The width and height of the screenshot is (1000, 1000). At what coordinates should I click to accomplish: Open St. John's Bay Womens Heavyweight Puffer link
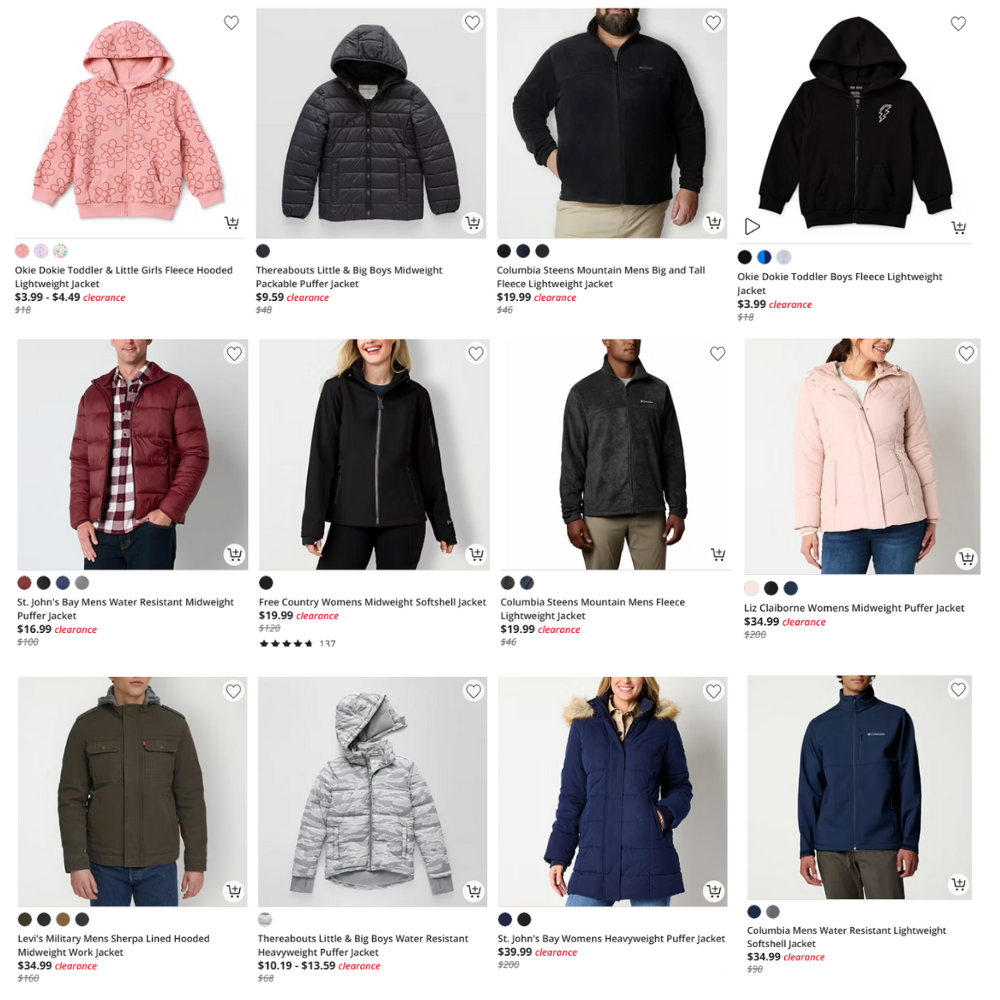[x=611, y=938]
